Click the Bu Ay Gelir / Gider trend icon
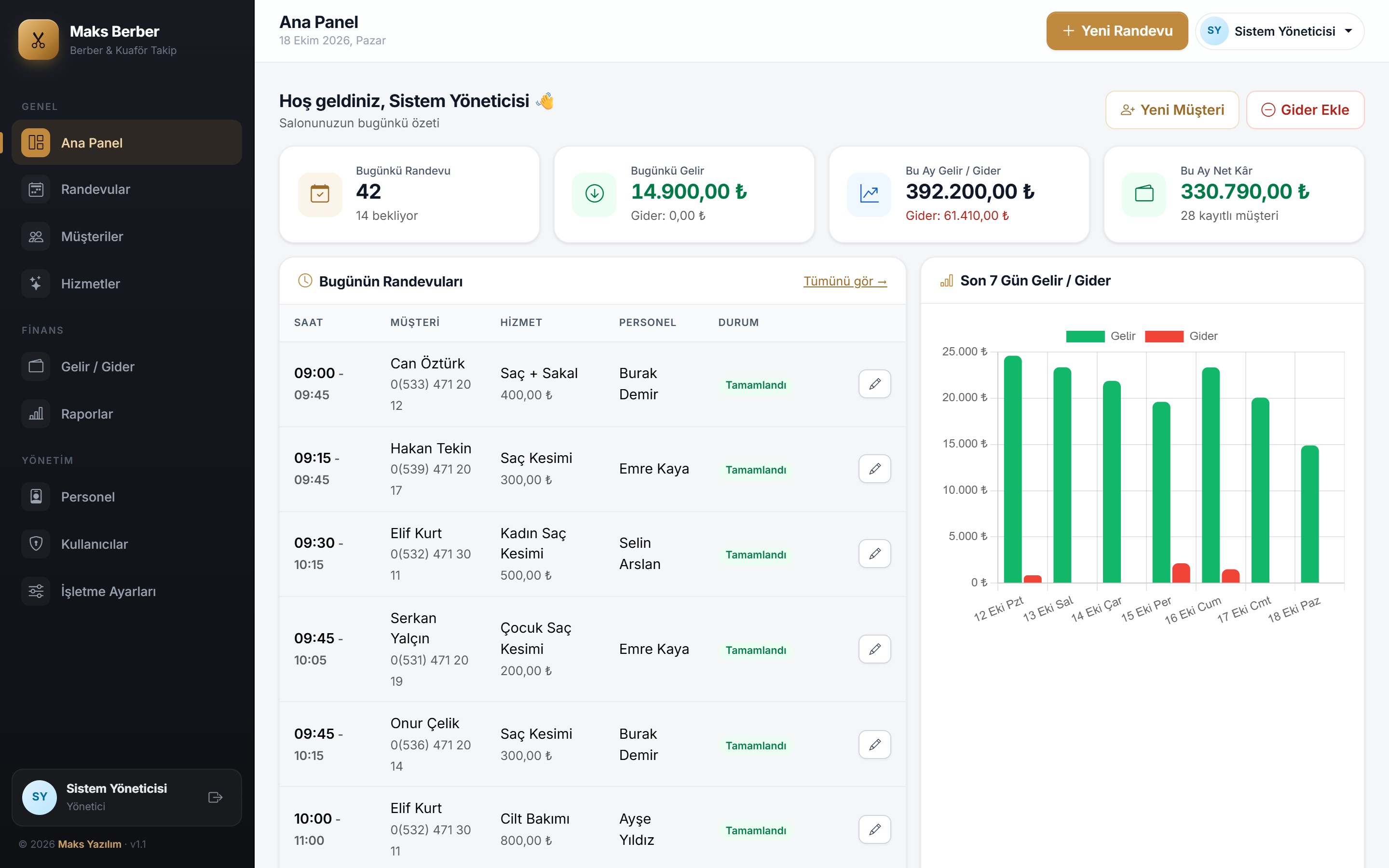This screenshot has width=1389, height=868. 869,194
